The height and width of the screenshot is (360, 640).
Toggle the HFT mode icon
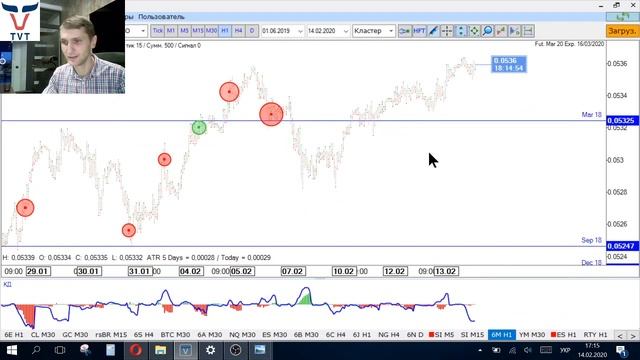coord(419,31)
